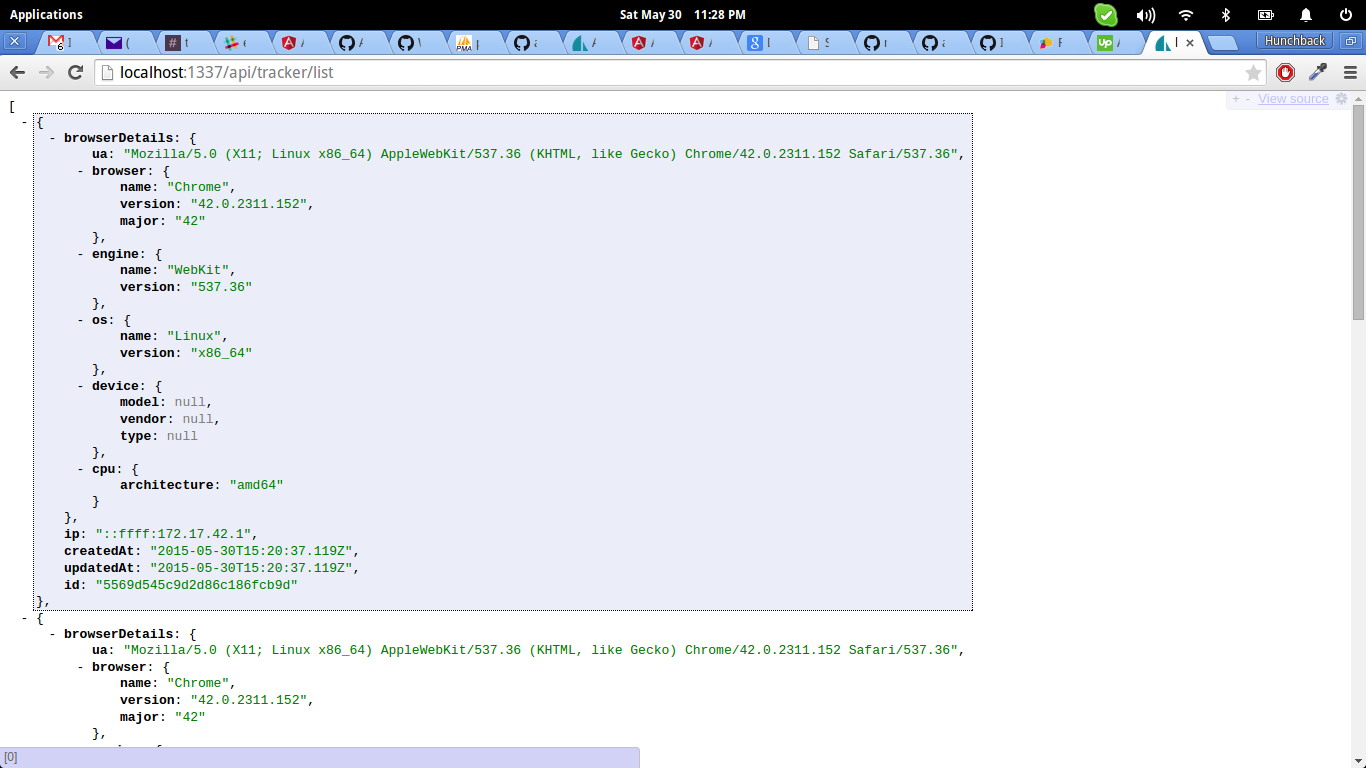Go back to the previous page
1366x768 pixels.
[x=17, y=72]
